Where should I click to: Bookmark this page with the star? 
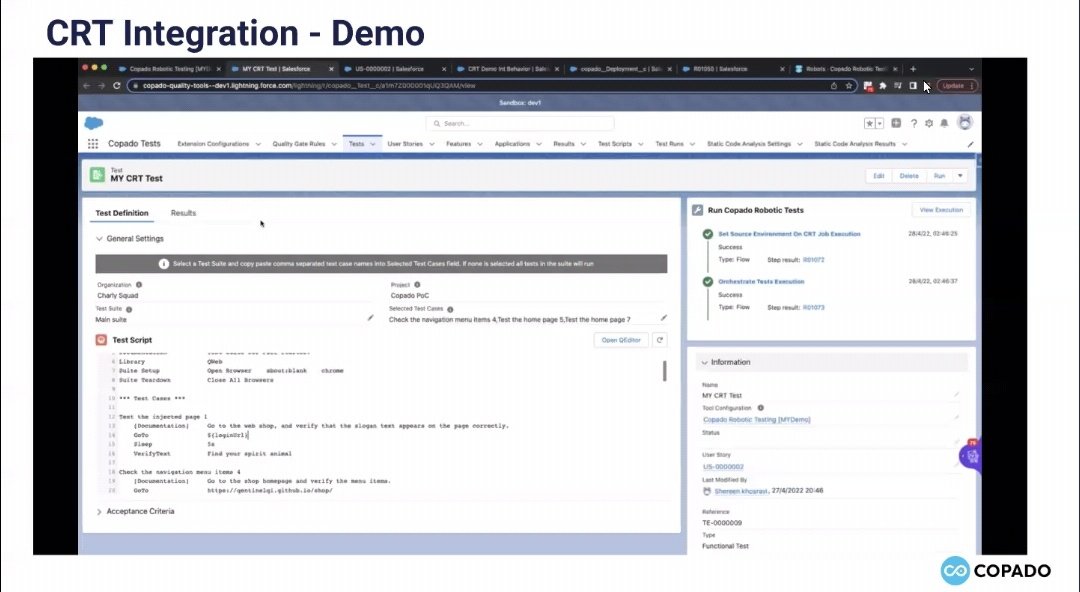pos(849,86)
